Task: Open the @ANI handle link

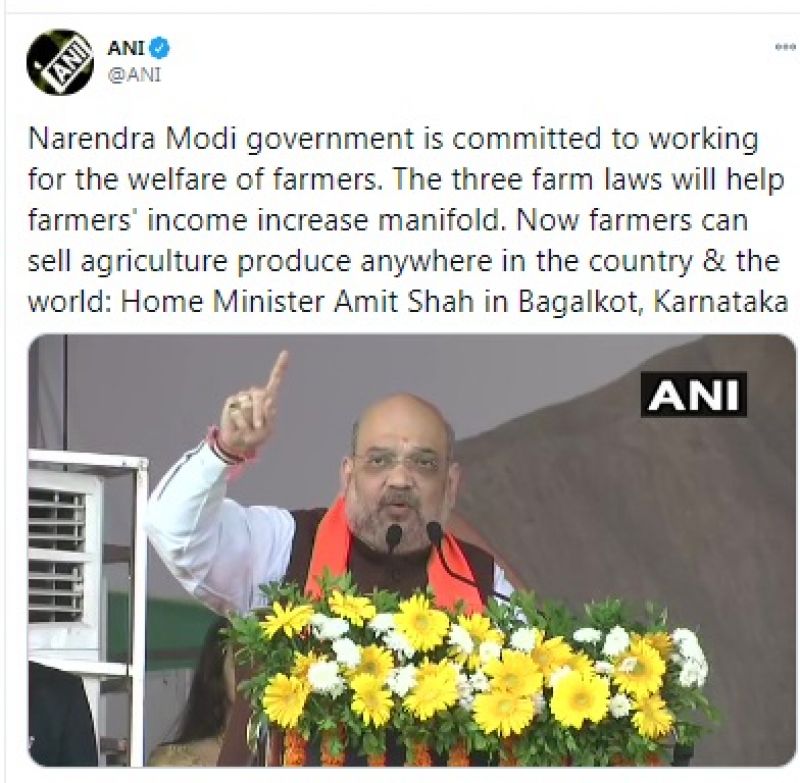Action: [x=135, y=75]
